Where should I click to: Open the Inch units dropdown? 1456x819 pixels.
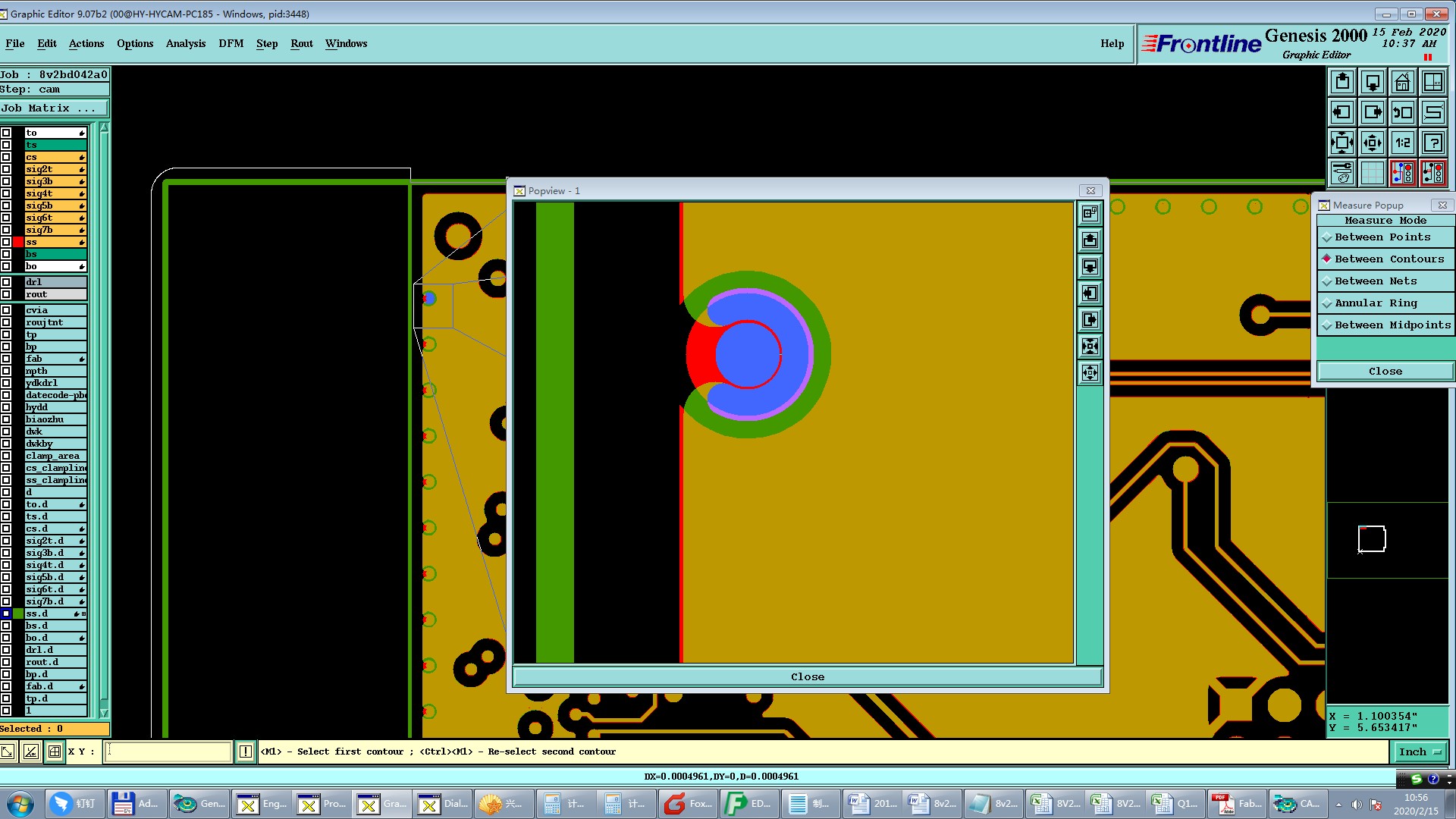1419,752
